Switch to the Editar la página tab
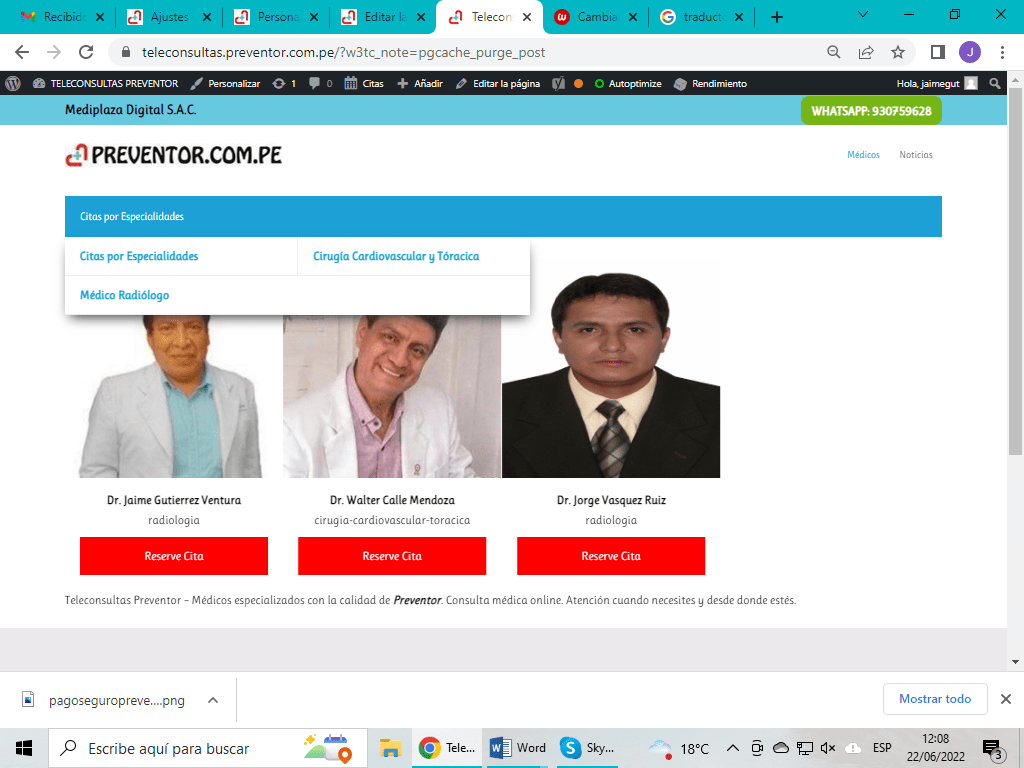Image resolution: width=1024 pixels, height=768 pixels. (383, 17)
